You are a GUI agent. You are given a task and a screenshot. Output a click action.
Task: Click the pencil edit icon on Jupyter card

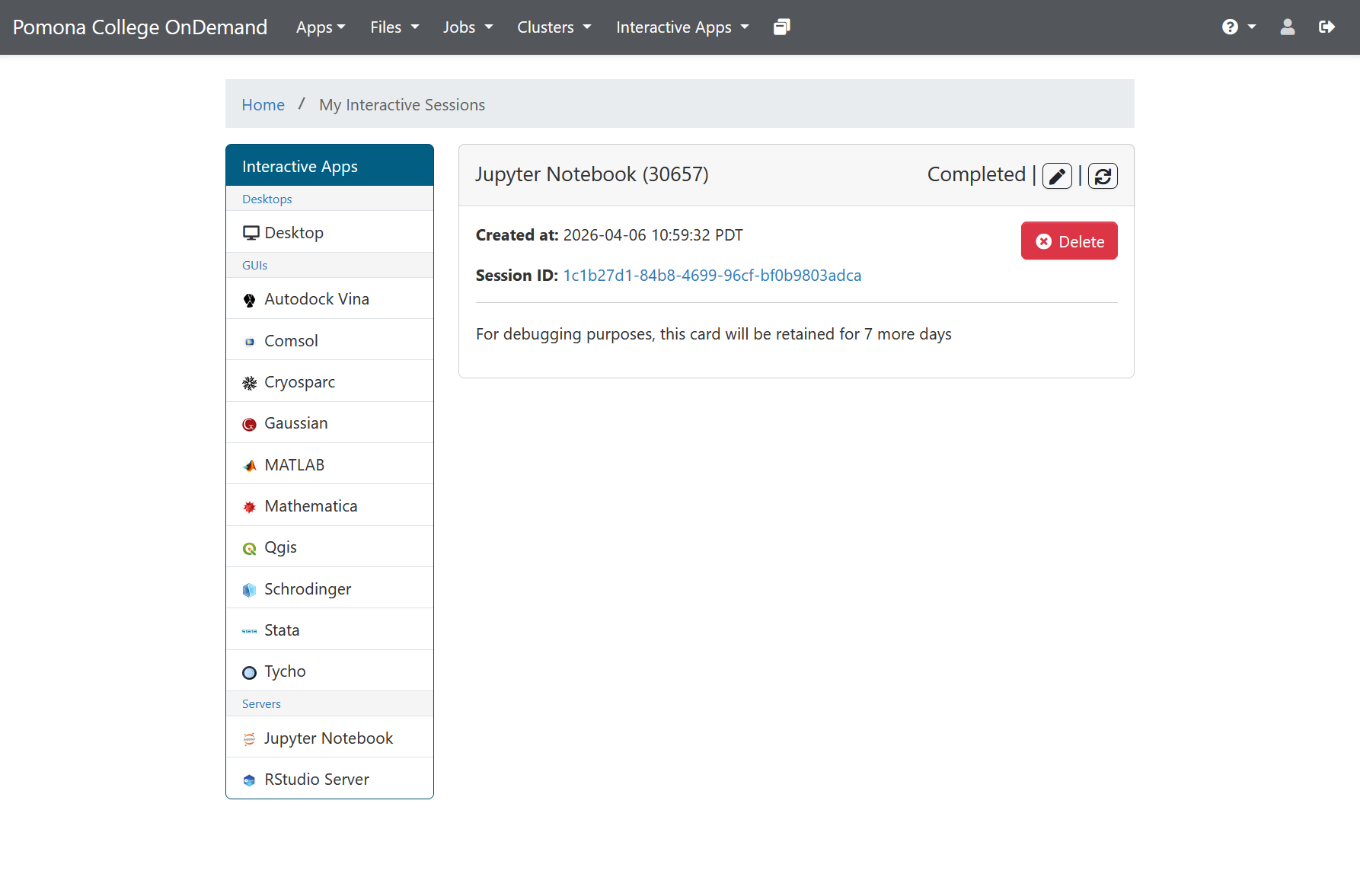click(1057, 176)
